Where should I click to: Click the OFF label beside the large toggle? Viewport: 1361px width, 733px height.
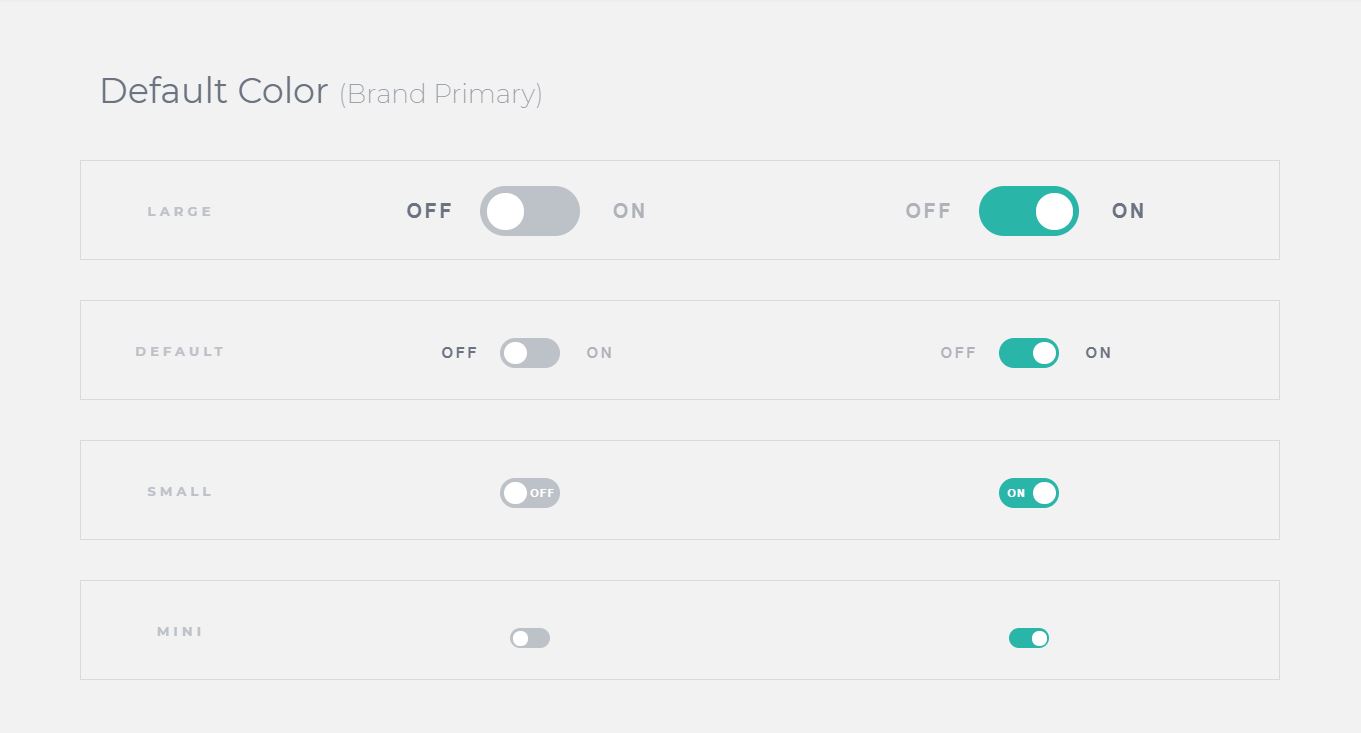click(429, 211)
